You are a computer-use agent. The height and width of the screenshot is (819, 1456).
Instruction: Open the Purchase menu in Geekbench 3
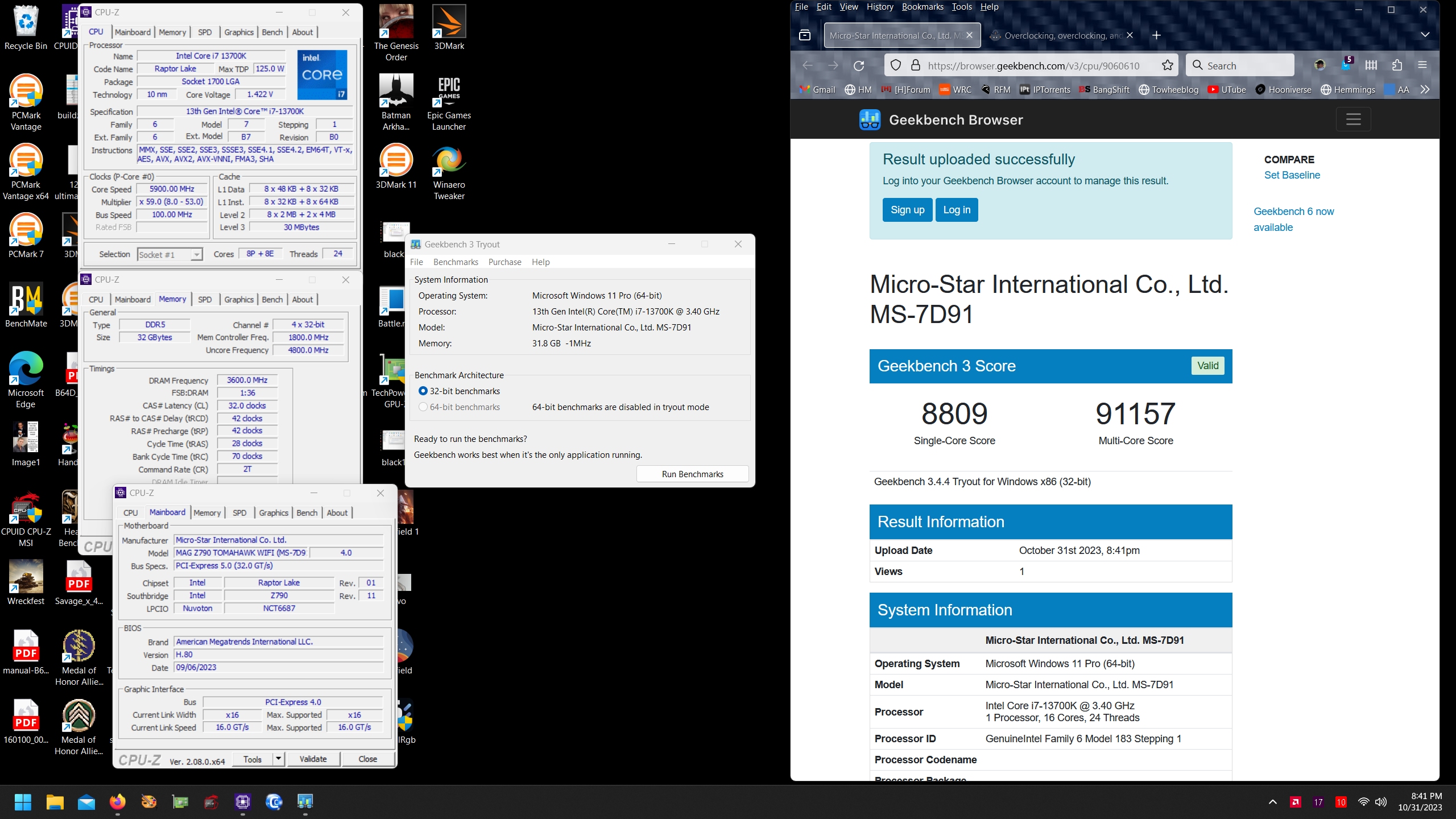pos(504,262)
